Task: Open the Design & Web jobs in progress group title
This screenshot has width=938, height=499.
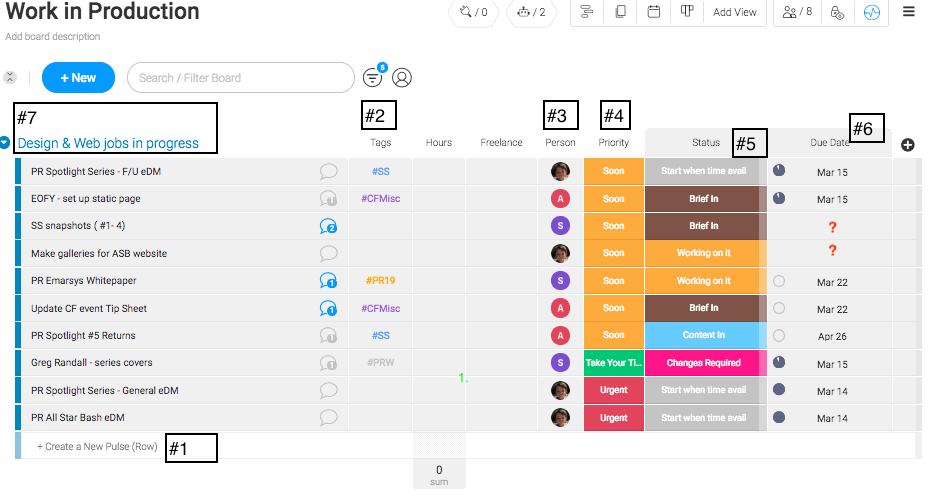Action: click(108, 144)
